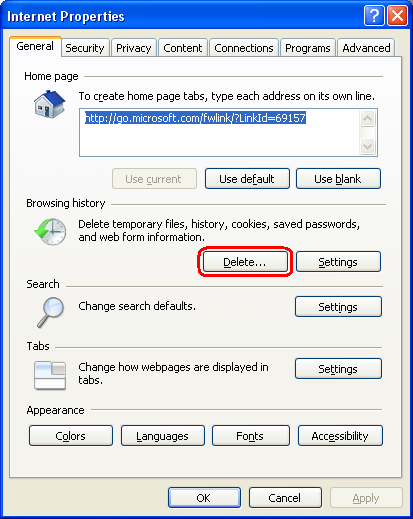
Task: Click the 'Change search defaults.' text
Action: click(x=137, y=306)
